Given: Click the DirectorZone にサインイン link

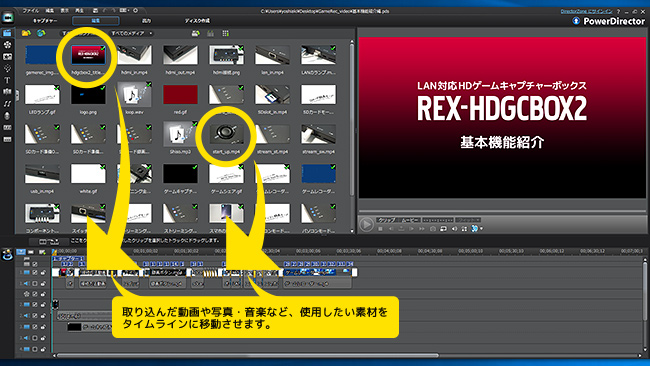Looking at the screenshot, I should pos(586,11).
